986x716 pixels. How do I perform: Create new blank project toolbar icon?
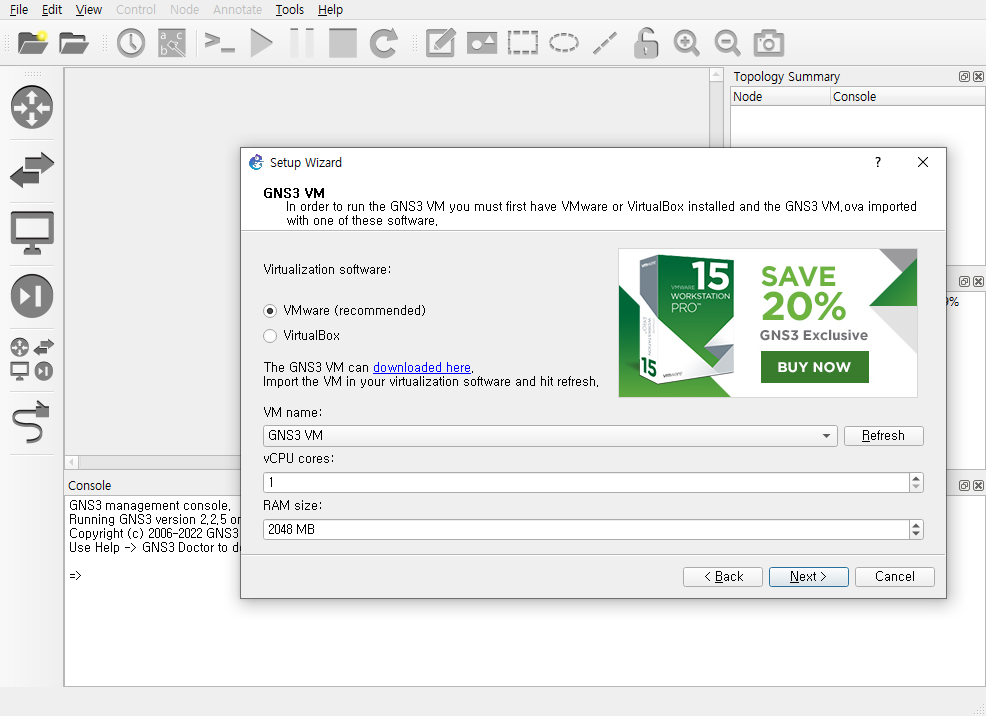coord(33,43)
